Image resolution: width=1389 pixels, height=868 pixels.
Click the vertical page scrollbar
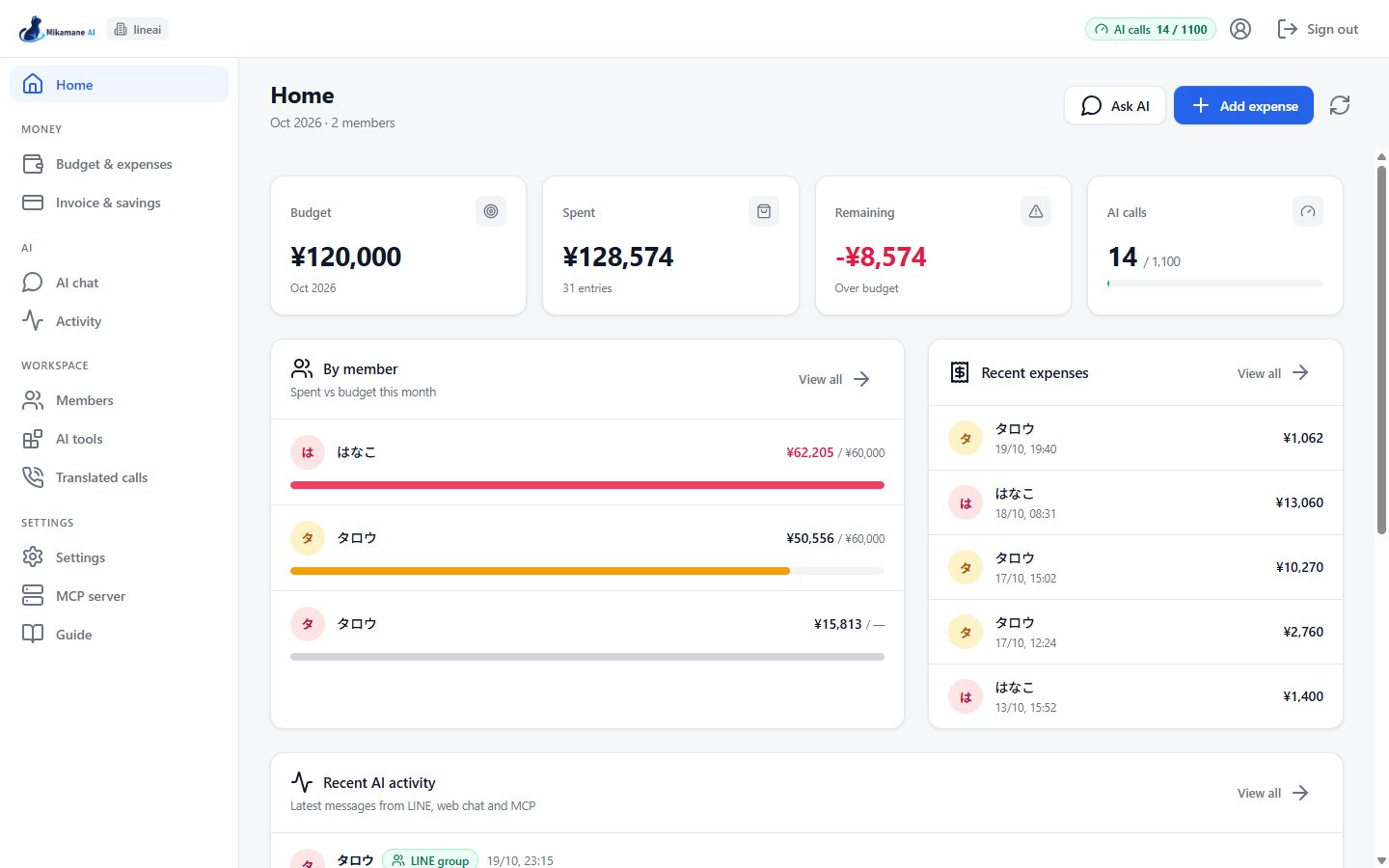tap(1381, 350)
